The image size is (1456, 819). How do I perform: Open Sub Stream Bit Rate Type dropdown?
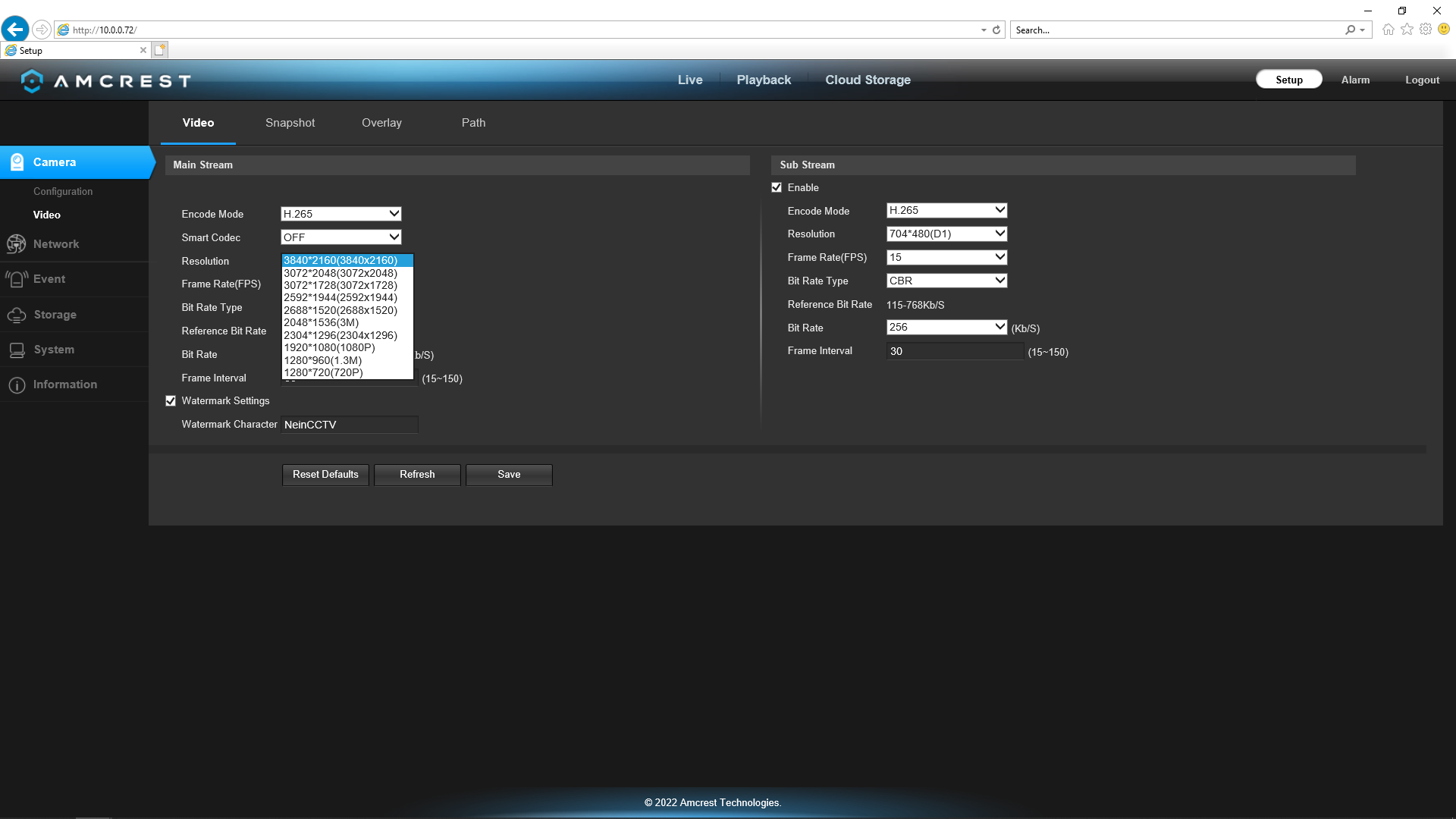(947, 281)
